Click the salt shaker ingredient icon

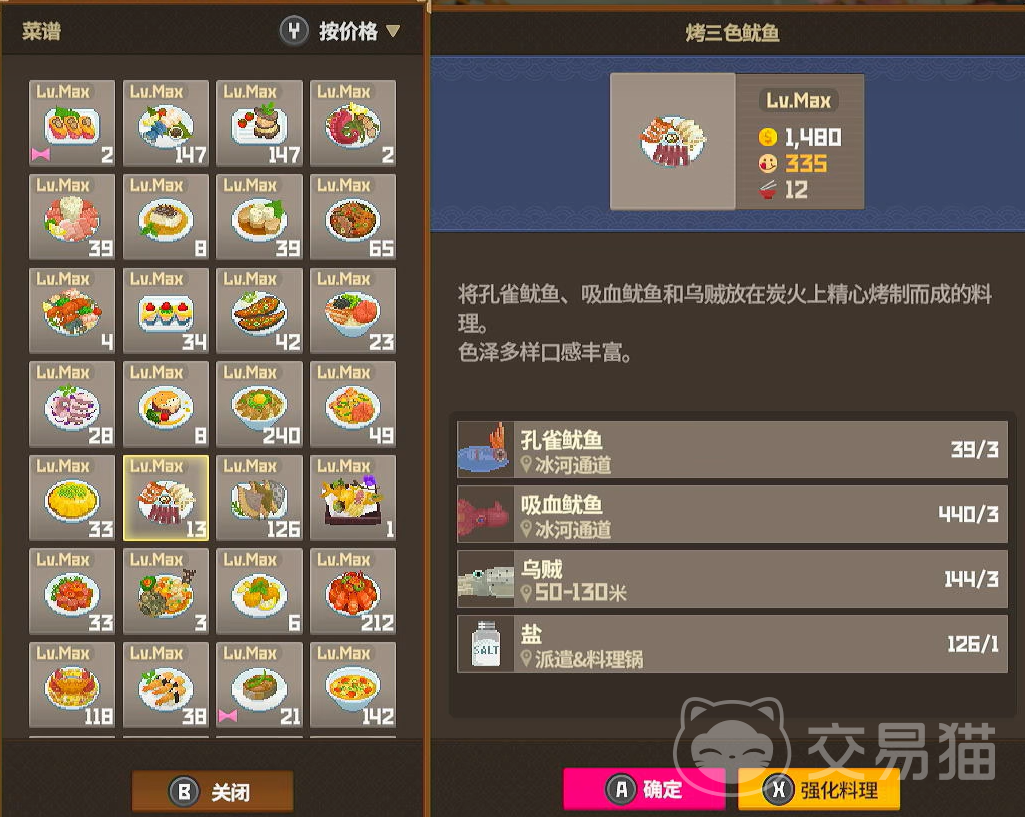[485, 644]
